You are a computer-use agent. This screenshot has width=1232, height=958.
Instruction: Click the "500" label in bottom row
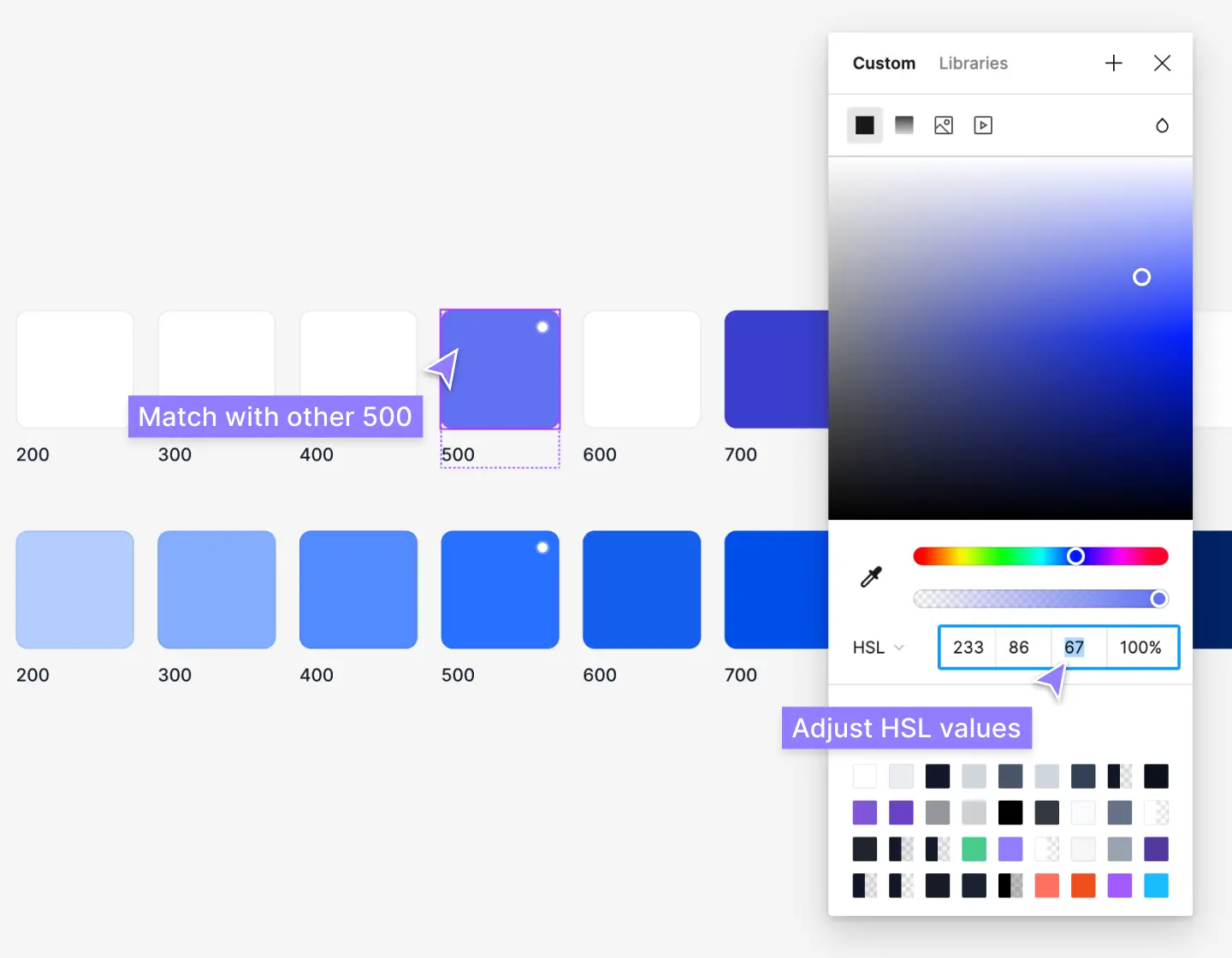(458, 675)
